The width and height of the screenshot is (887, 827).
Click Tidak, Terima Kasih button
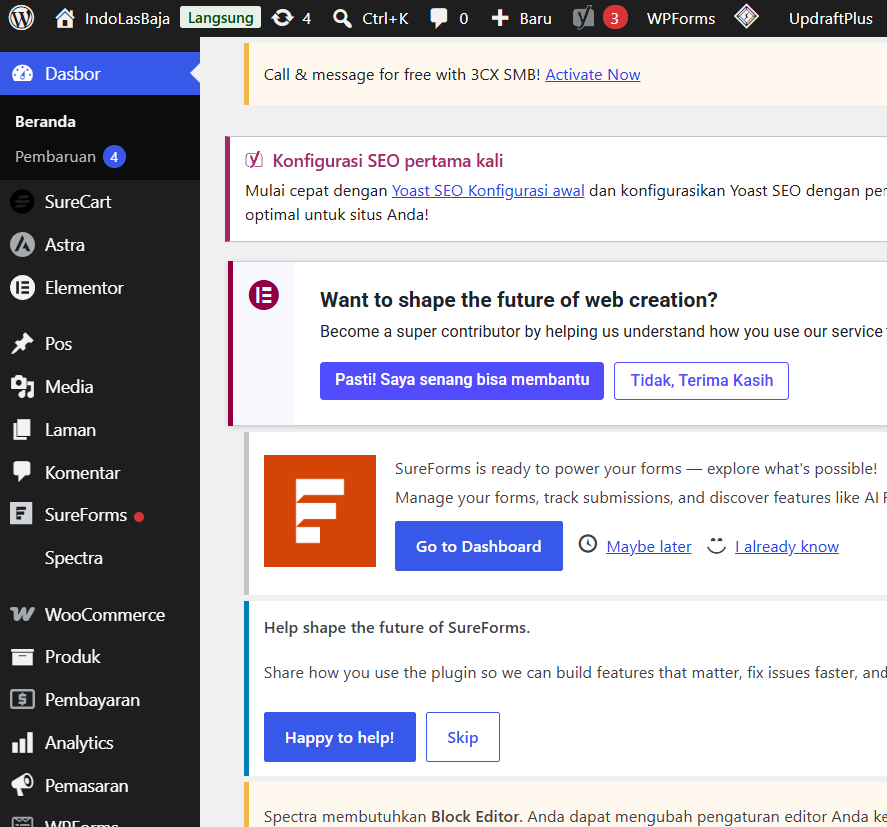click(701, 381)
